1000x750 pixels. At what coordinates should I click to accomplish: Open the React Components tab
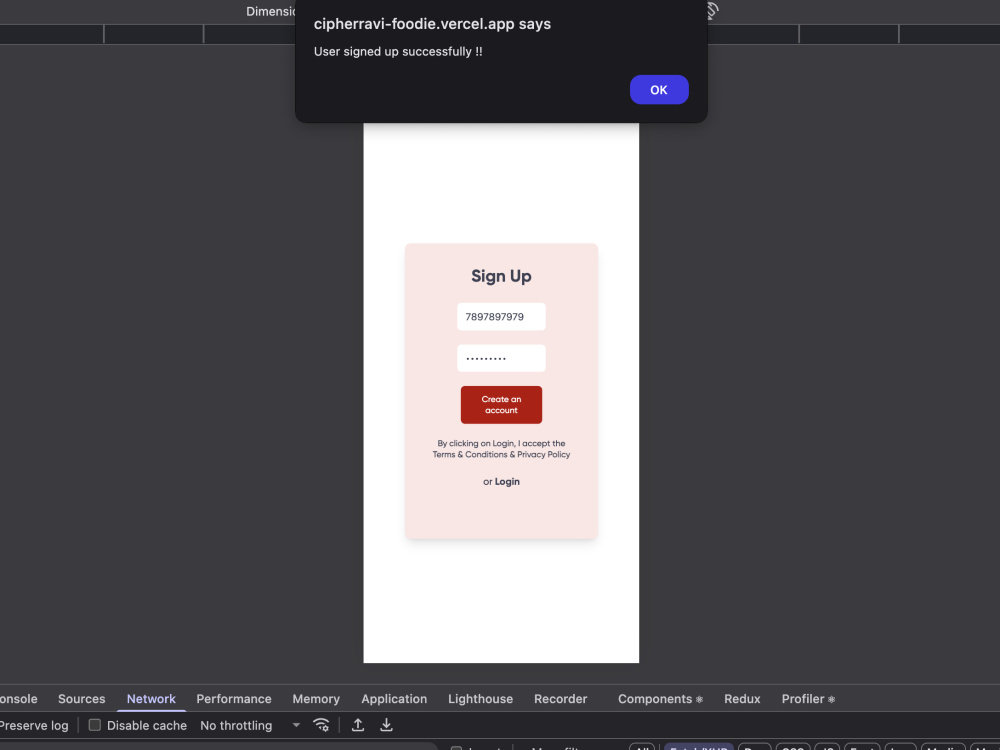[660, 699]
